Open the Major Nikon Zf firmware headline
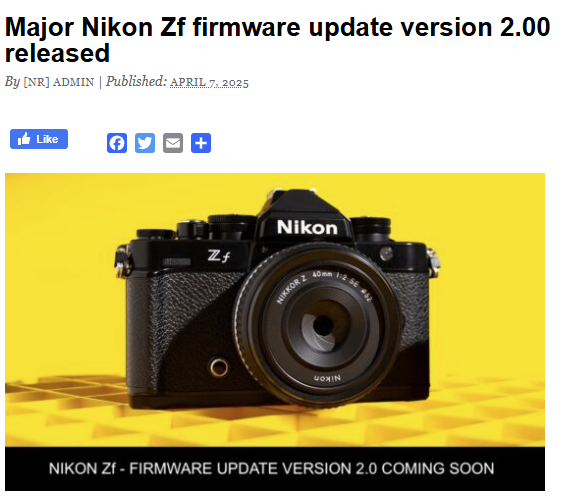Viewport: 577px width, 498px height. tap(277, 40)
